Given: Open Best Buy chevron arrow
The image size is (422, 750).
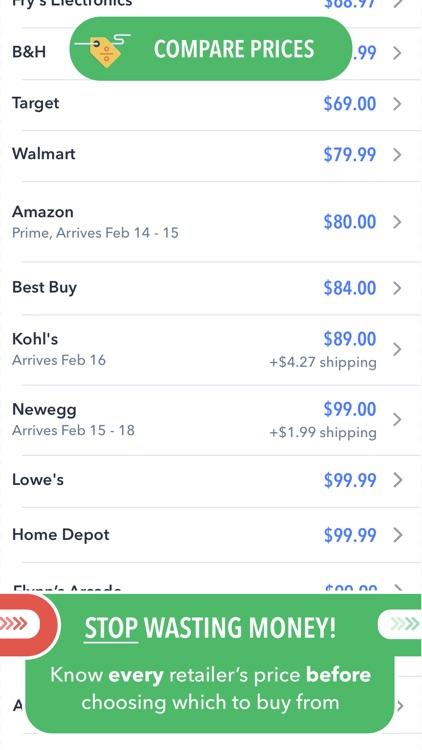Looking at the screenshot, I should (x=397, y=288).
